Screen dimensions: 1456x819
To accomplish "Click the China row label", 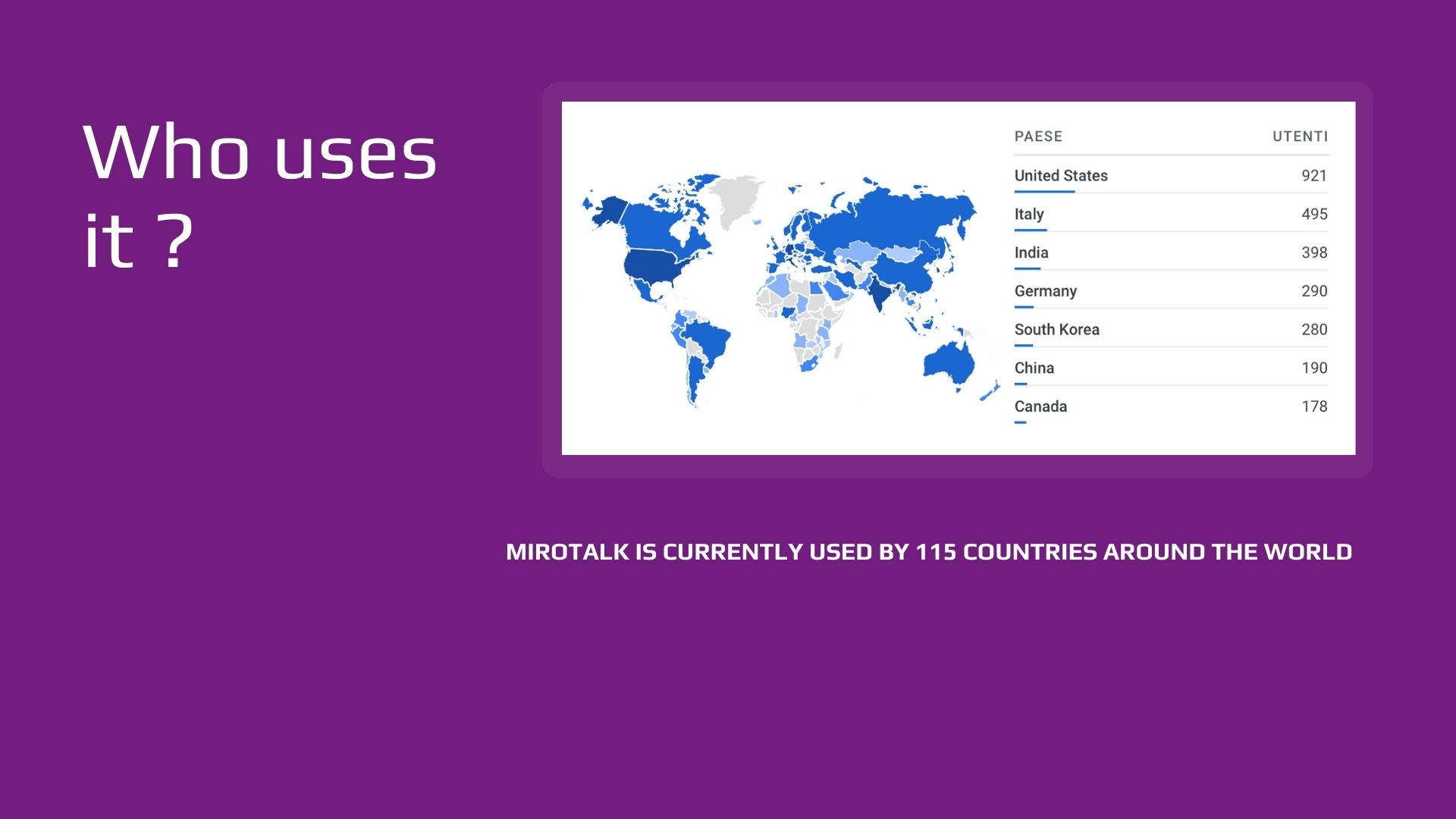I will click(x=1034, y=368).
